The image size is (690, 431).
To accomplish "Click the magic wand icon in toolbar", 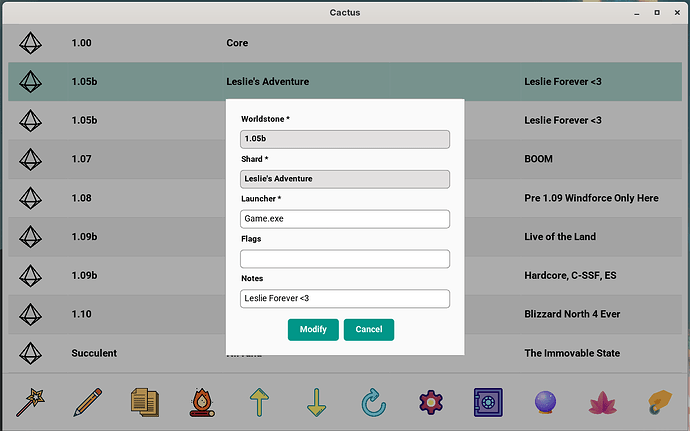I will tap(30, 402).
